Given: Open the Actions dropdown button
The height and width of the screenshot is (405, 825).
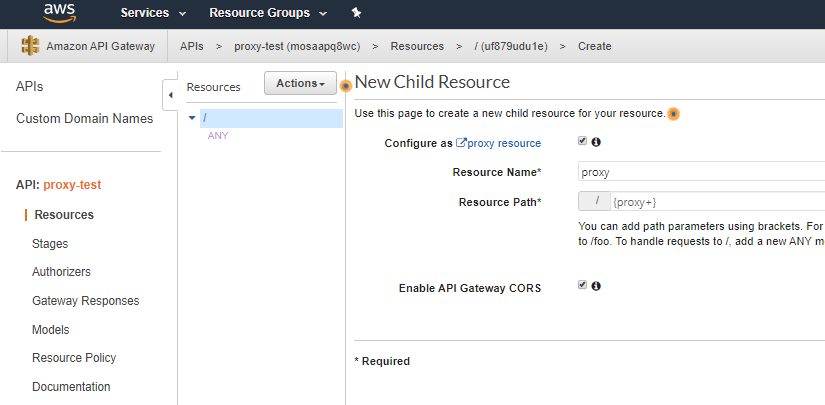Looking at the screenshot, I should 300,84.
